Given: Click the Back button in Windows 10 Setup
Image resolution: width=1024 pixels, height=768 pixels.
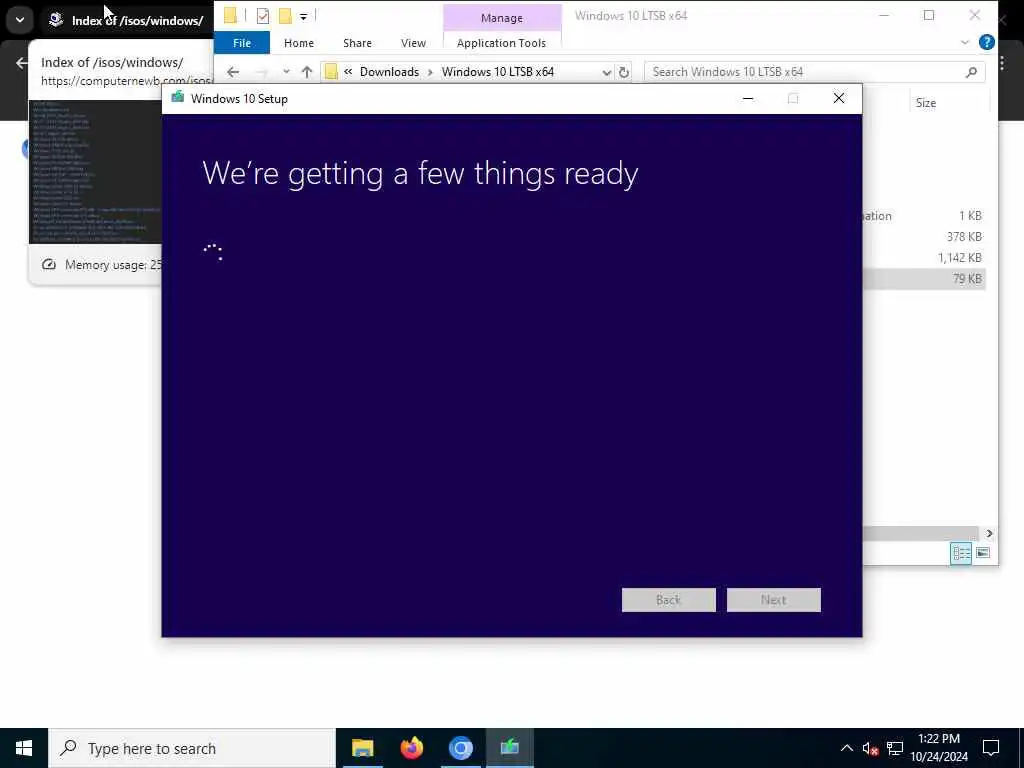Looking at the screenshot, I should 668,600.
